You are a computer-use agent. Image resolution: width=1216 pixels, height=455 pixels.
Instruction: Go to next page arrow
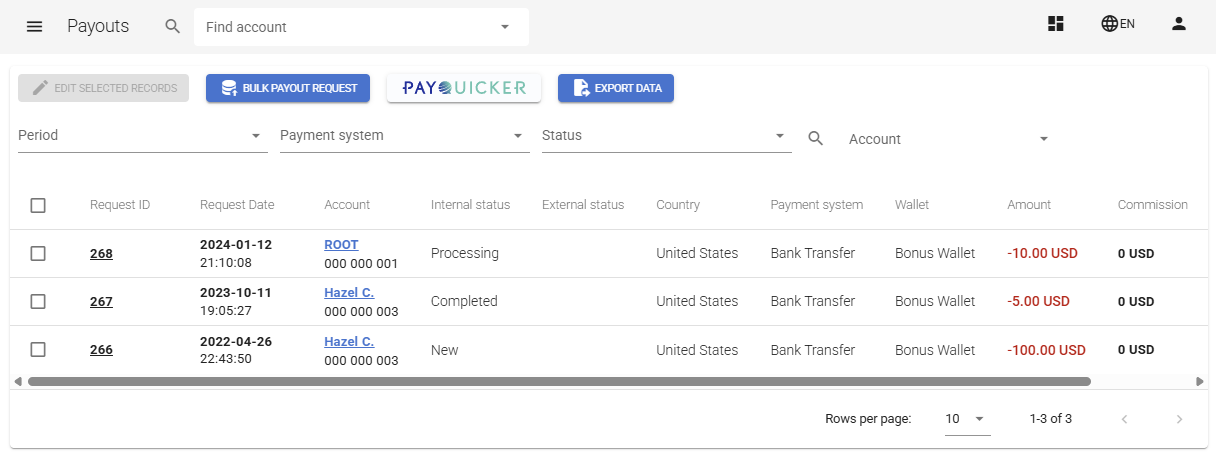click(1179, 419)
